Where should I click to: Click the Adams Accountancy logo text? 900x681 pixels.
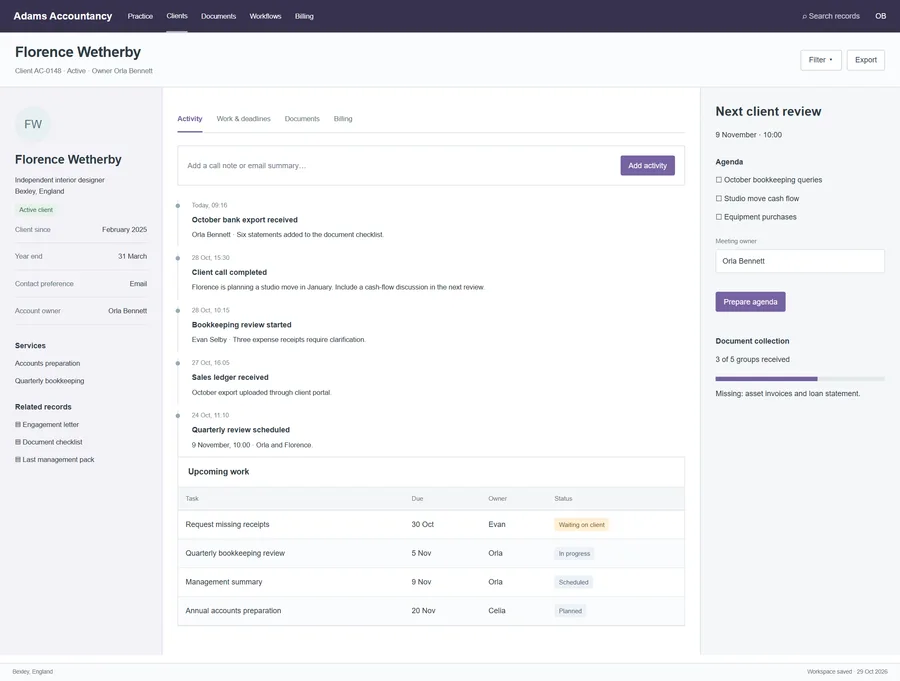[63, 16]
